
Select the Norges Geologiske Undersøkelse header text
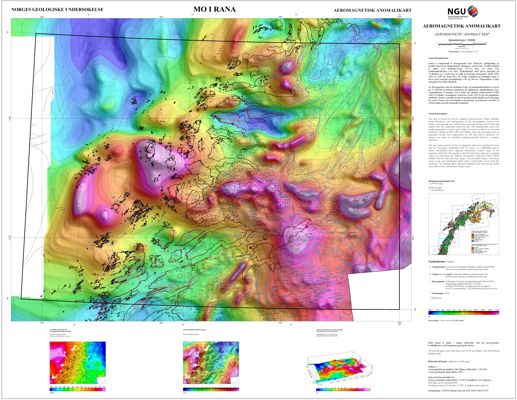coord(57,10)
